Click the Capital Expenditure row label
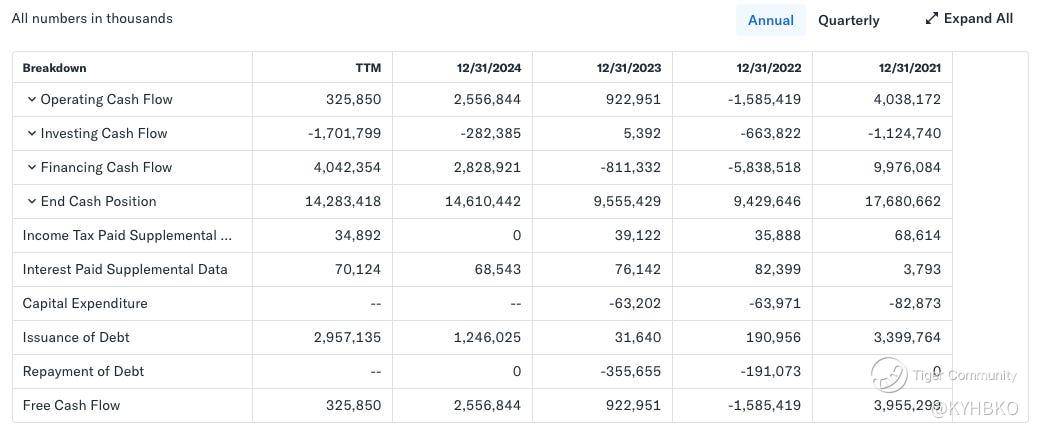This screenshot has height=432, width=1038. click(x=85, y=303)
